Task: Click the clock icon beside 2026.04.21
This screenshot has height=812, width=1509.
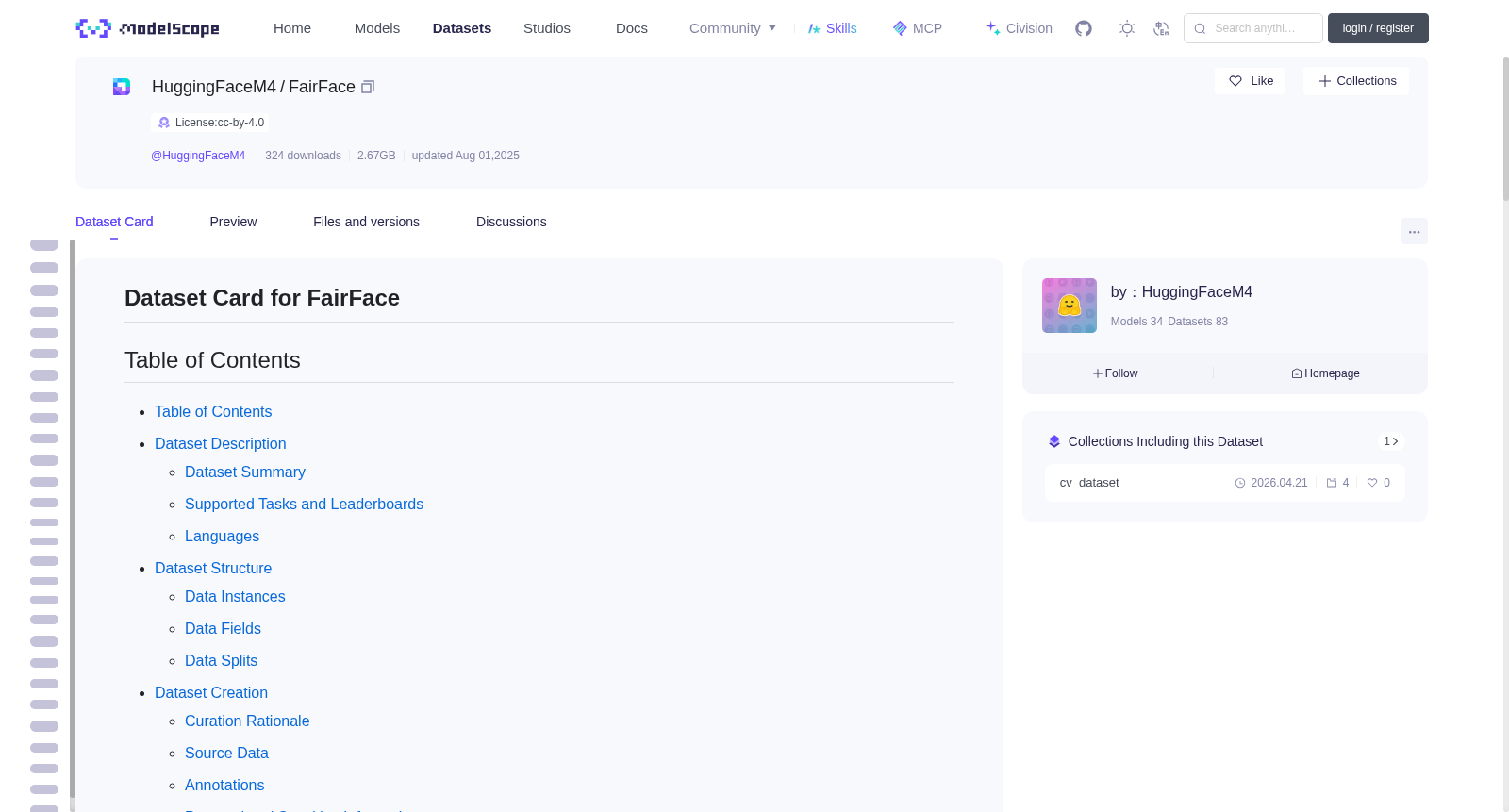Action: pos(1240,483)
